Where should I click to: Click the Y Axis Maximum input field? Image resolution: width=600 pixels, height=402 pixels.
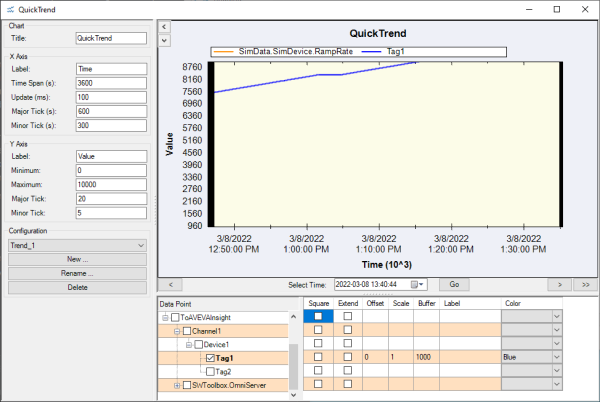[x=111, y=184]
